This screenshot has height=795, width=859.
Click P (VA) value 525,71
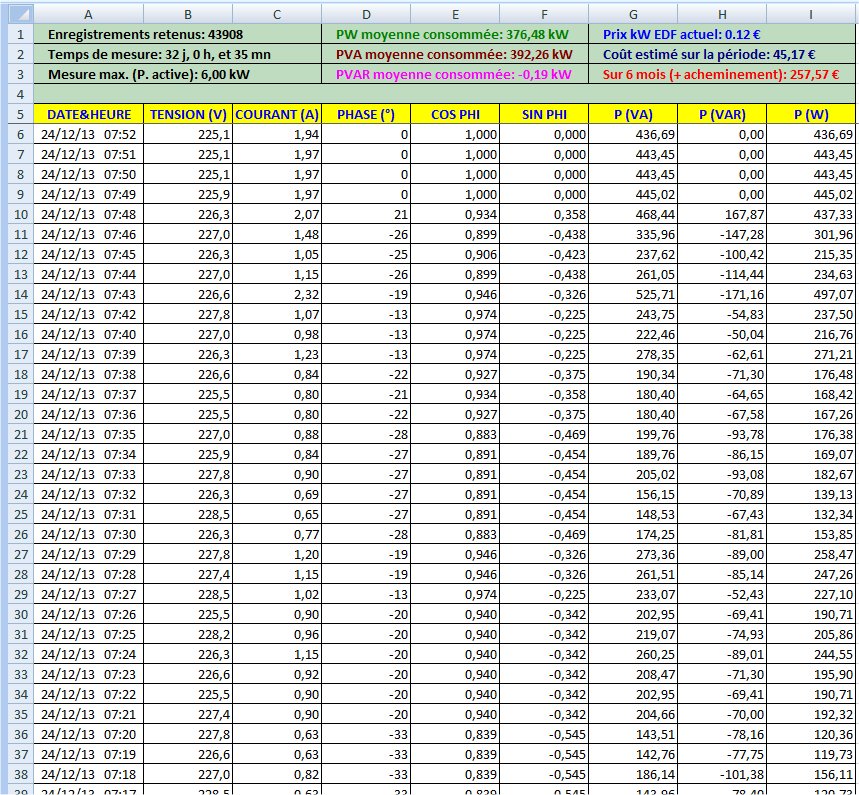point(633,294)
